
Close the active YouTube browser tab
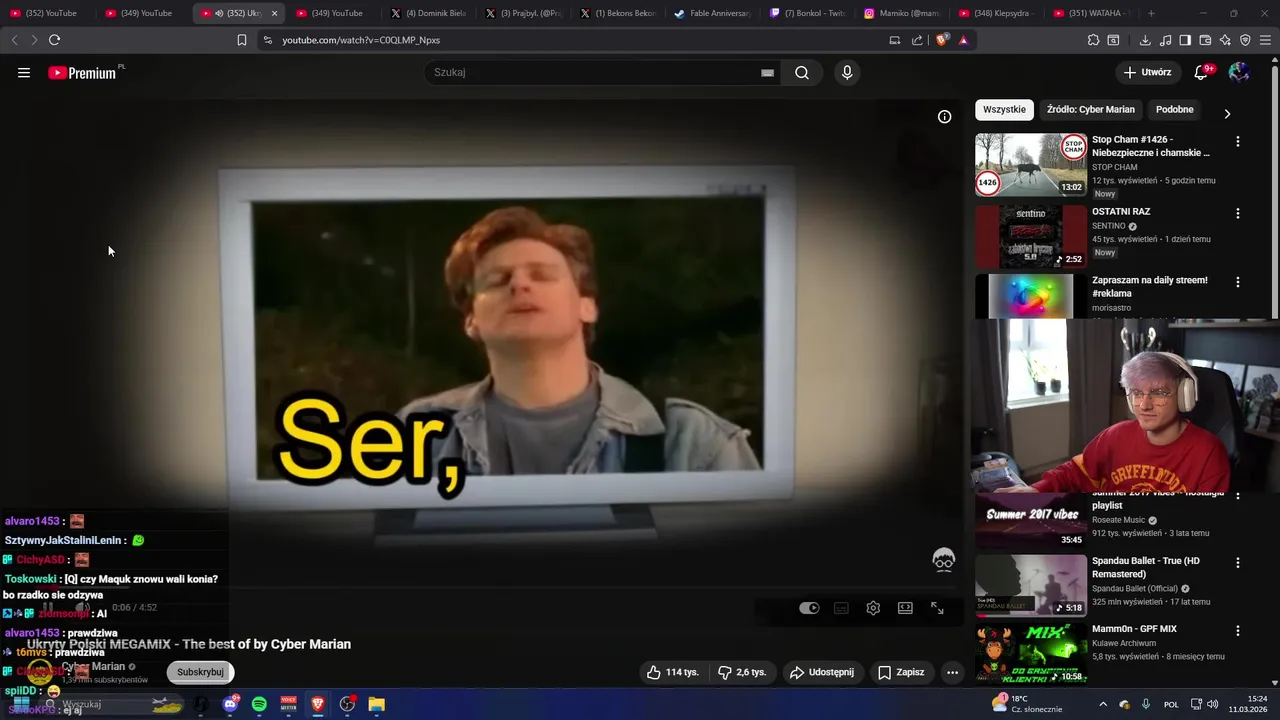pyautogui.click(x=274, y=13)
